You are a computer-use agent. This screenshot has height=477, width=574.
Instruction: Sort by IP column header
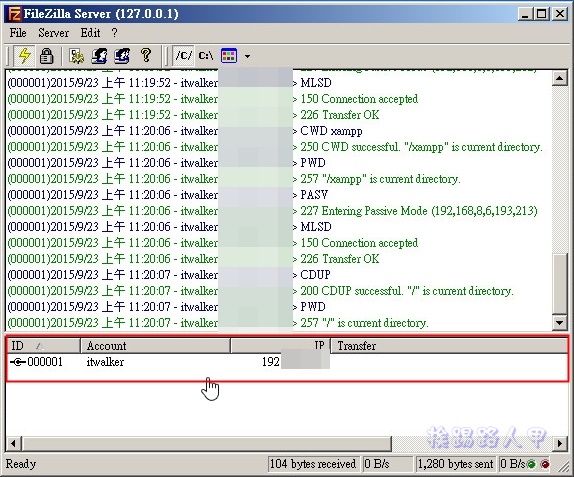[280, 346]
